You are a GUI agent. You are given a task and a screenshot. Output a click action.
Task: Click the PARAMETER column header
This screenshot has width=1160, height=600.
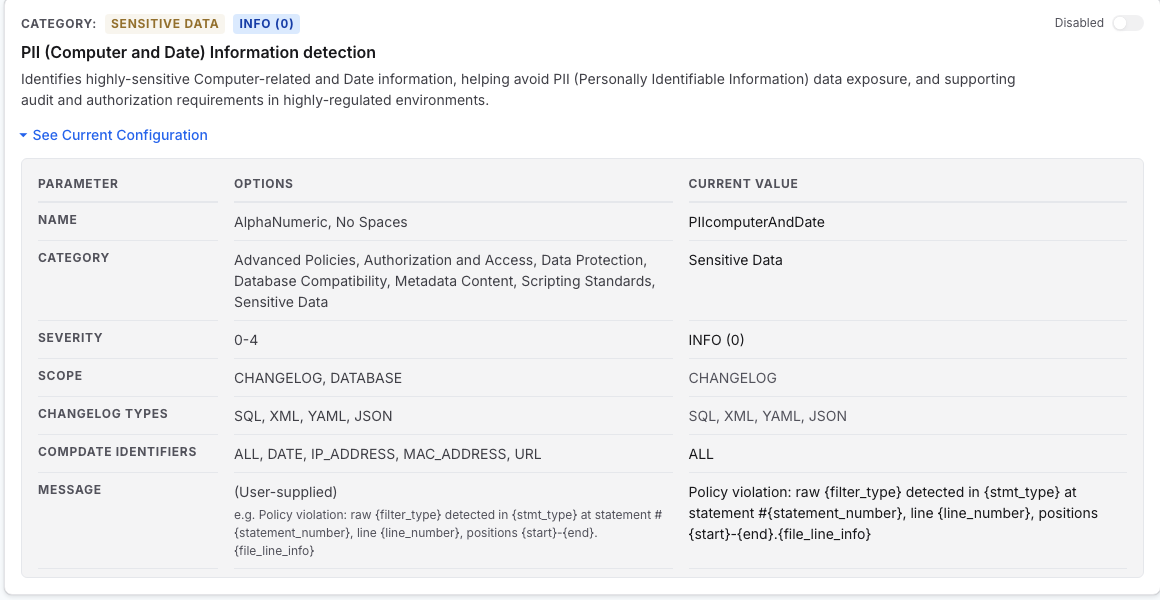78,183
